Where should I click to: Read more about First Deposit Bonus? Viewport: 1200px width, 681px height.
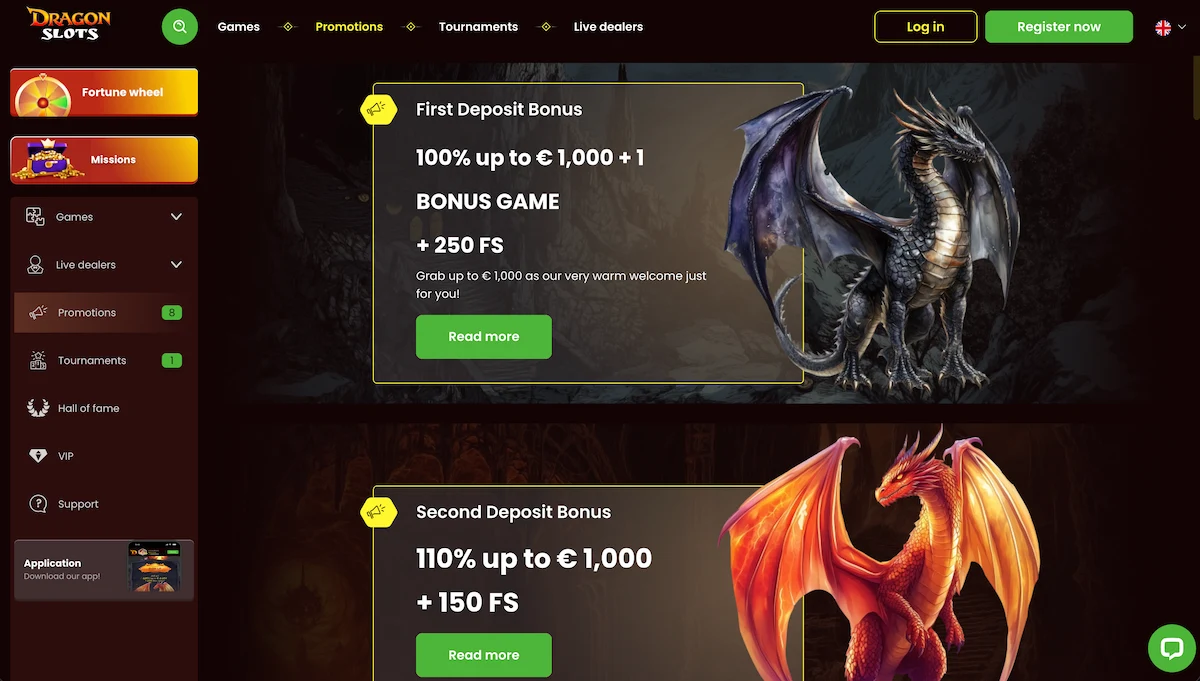(x=484, y=337)
